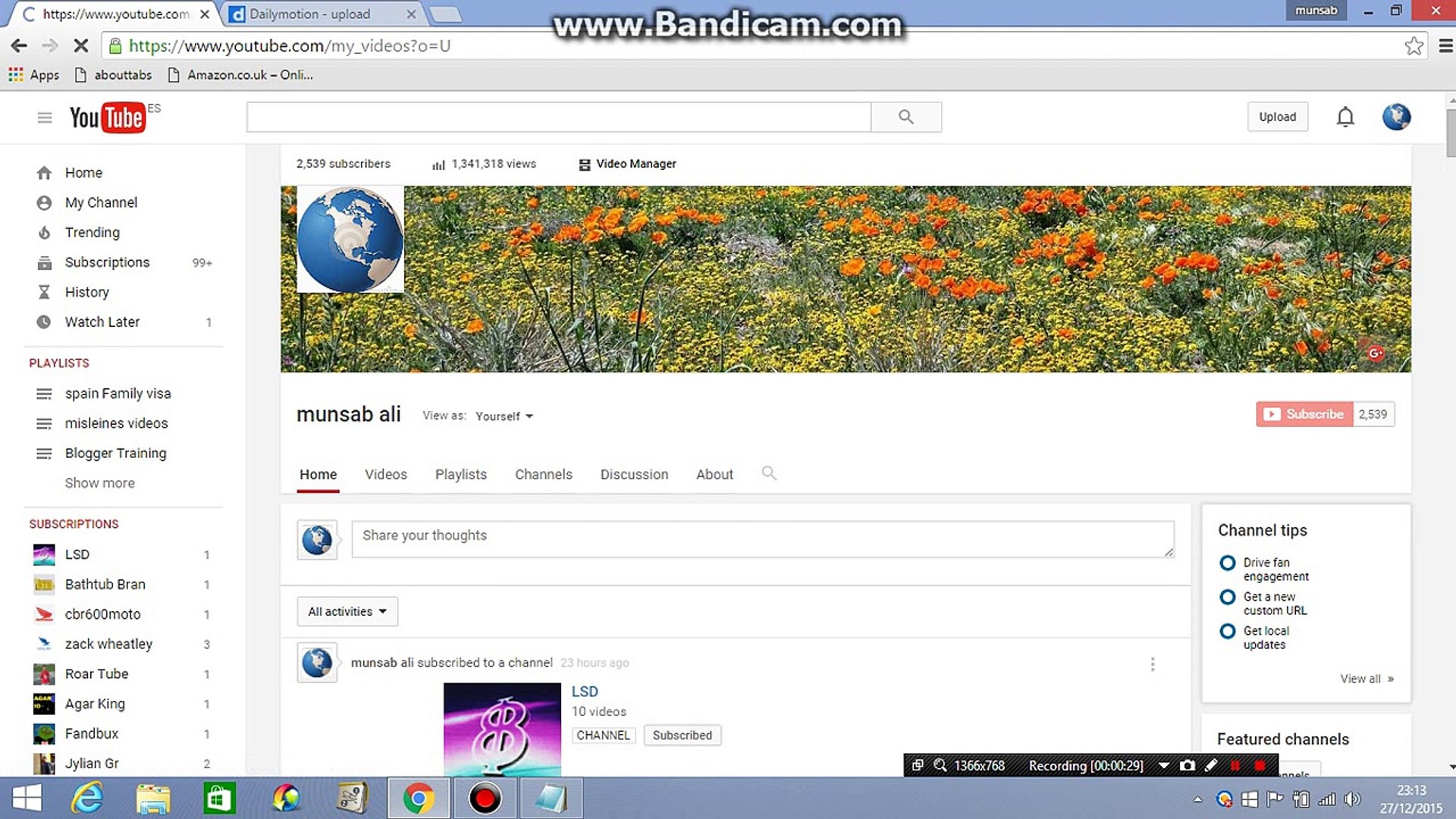Viewport: 1456px width, 819px height.
Task: Click the notifications bell icon
Action: click(1345, 117)
